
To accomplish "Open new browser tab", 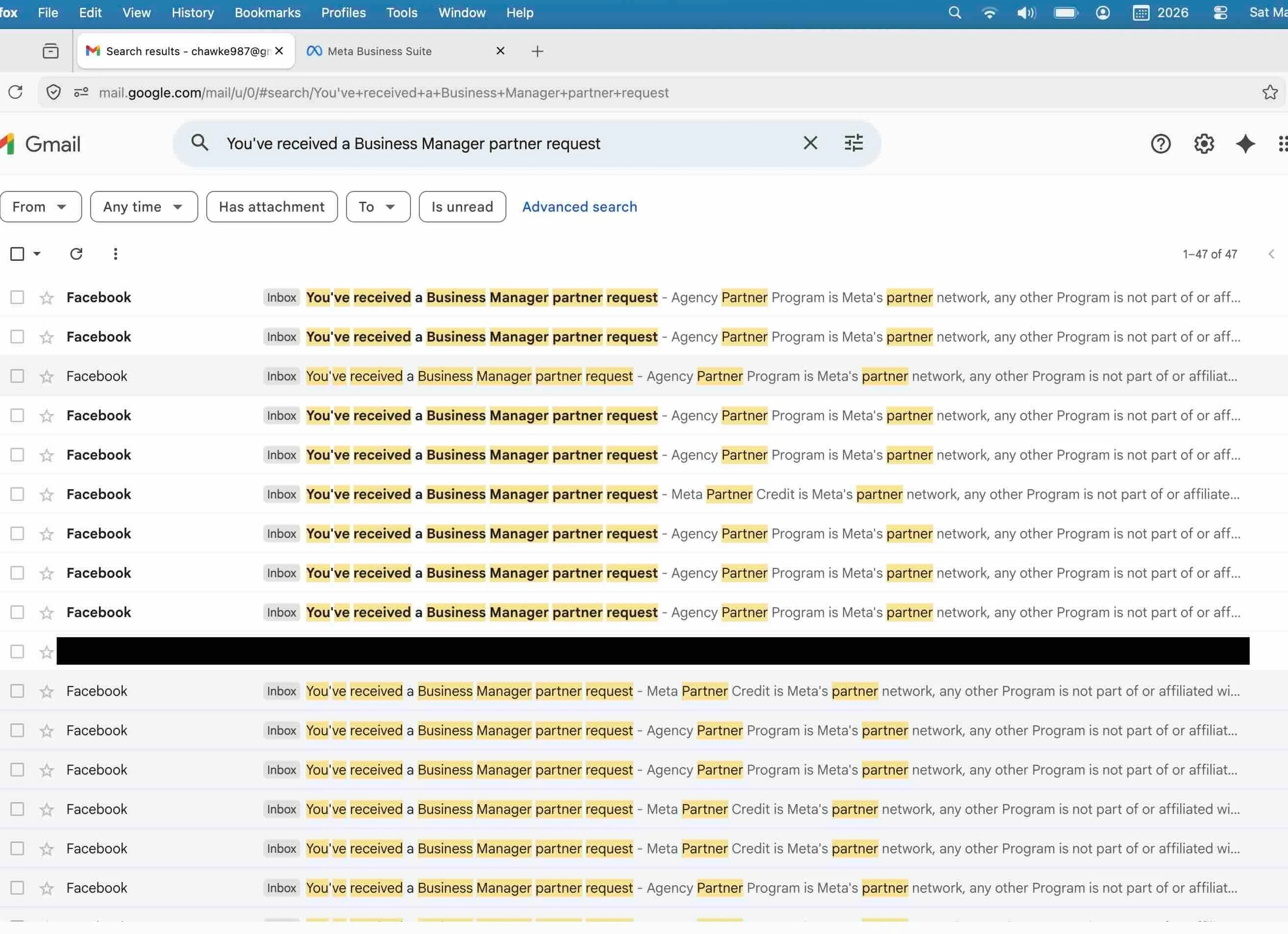I will click(x=536, y=51).
